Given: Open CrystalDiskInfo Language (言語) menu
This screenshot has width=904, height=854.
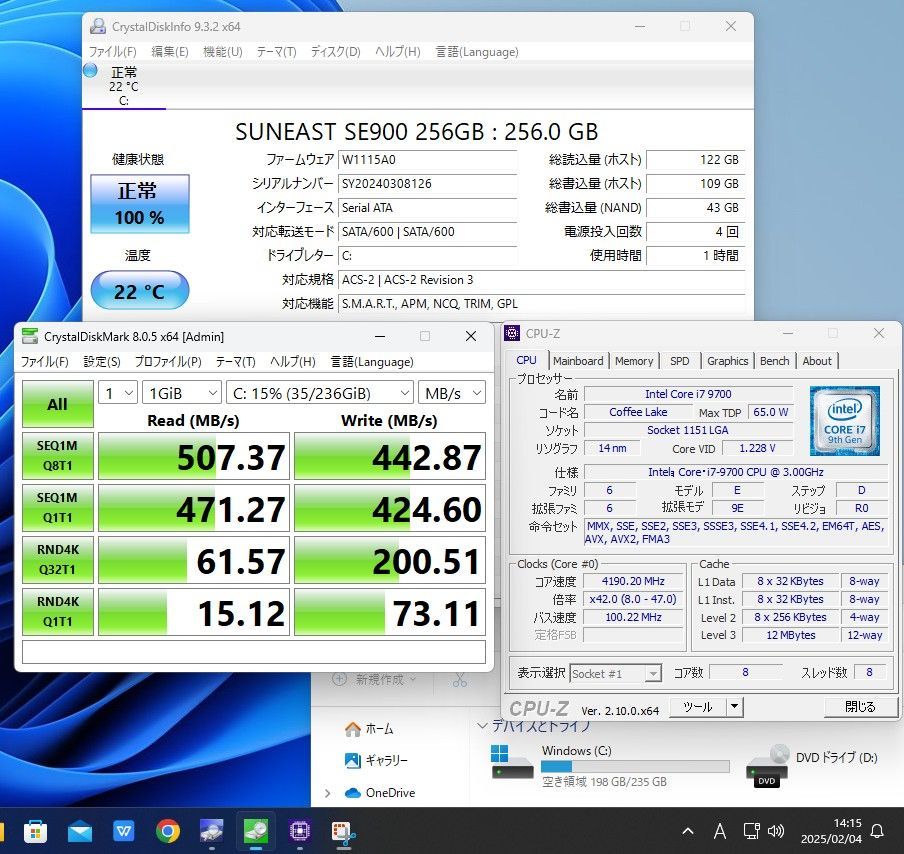Looking at the screenshot, I should click(477, 52).
